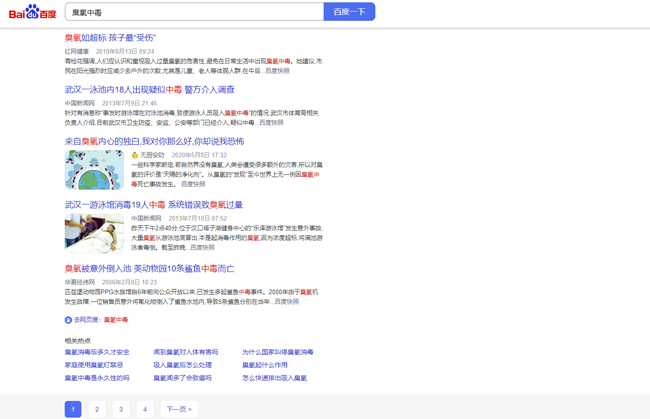Select related search 臭氧消毒后多久才安全
The height and width of the screenshot is (419, 650).
click(97, 352)
